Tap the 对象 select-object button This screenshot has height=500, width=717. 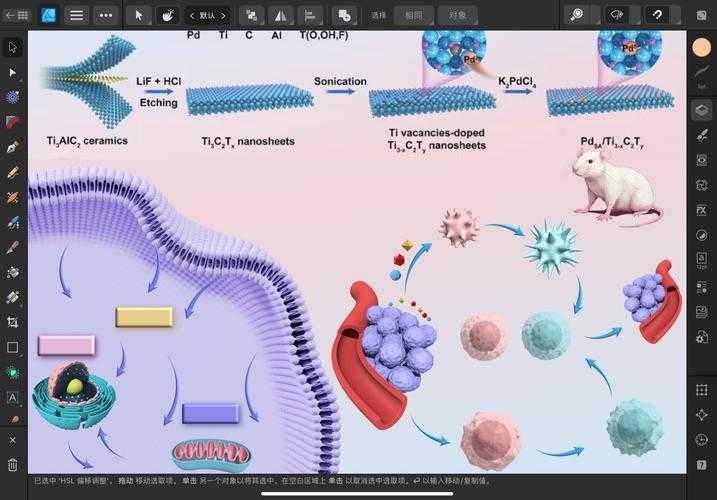point(457,15)
